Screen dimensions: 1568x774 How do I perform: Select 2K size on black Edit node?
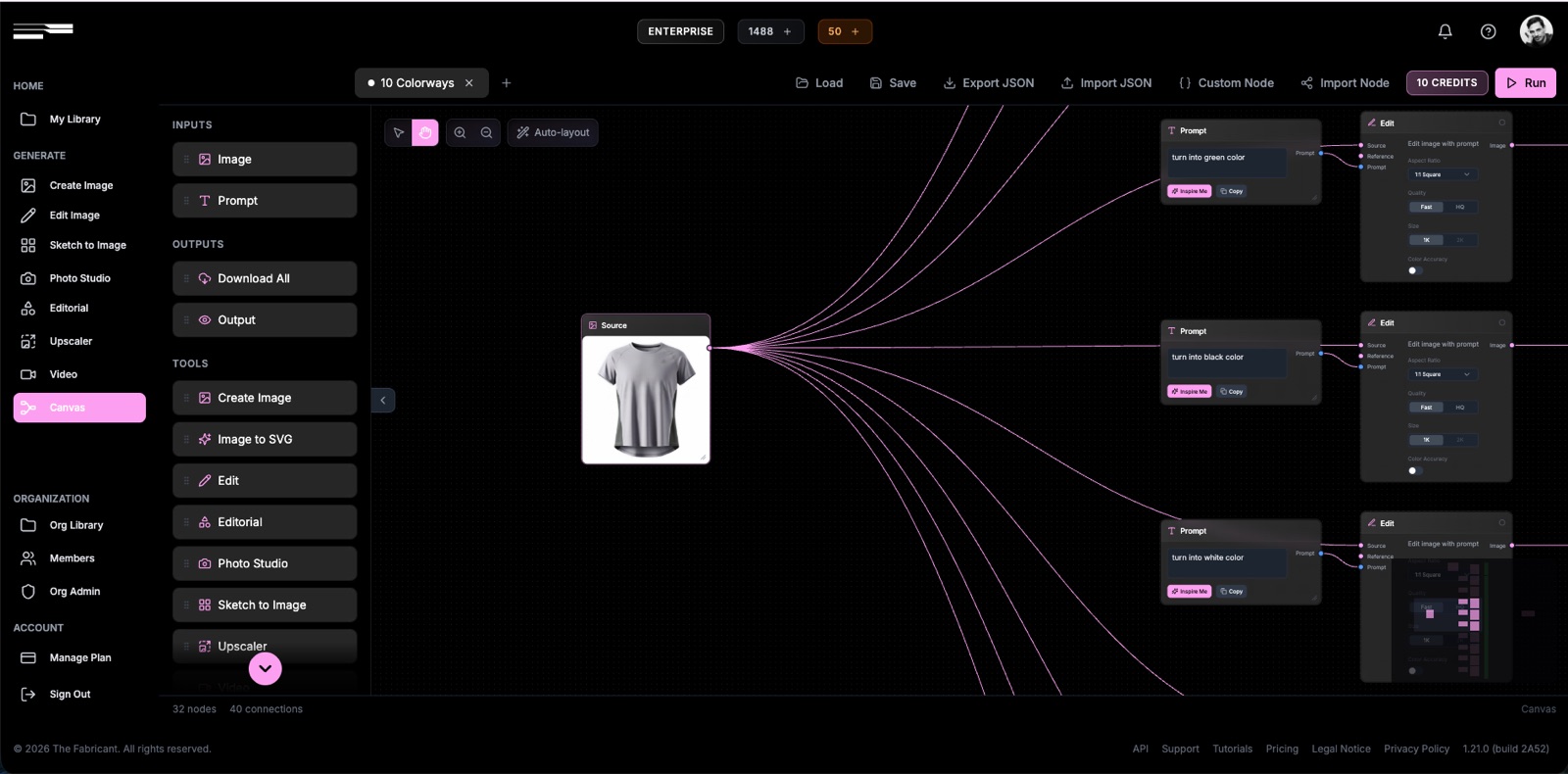1460,440
